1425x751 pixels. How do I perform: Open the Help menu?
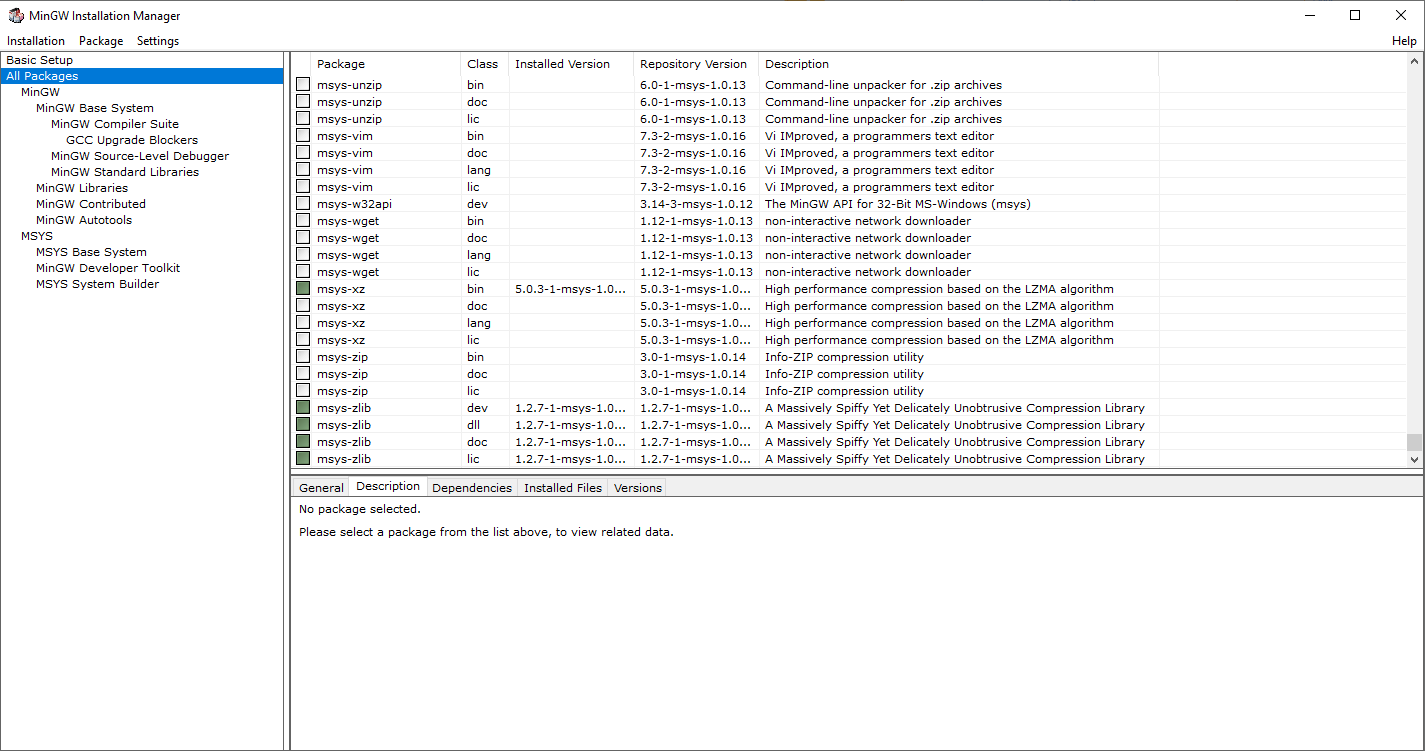pyautogui.click(x=1404, y=41)
